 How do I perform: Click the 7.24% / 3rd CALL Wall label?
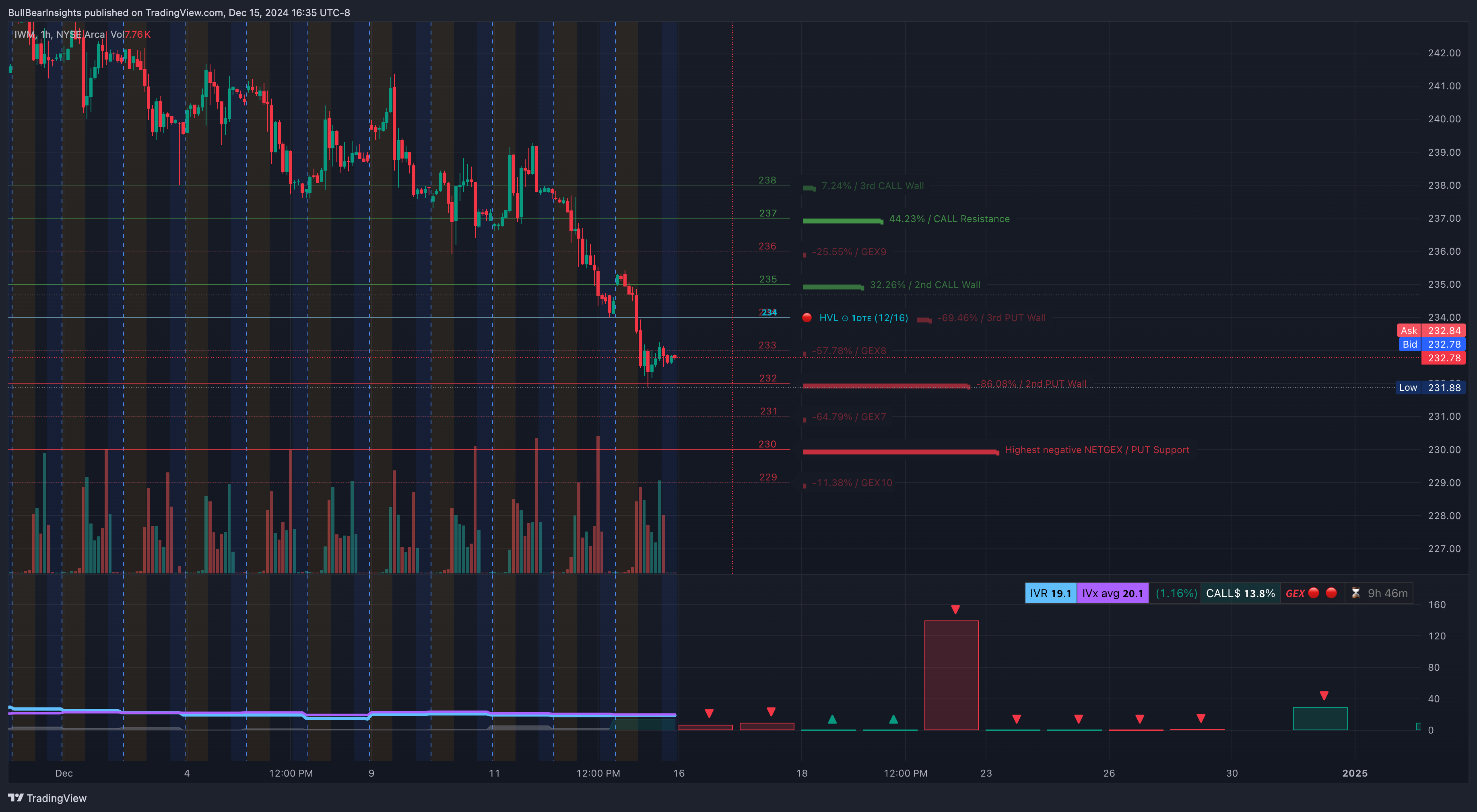872,186
